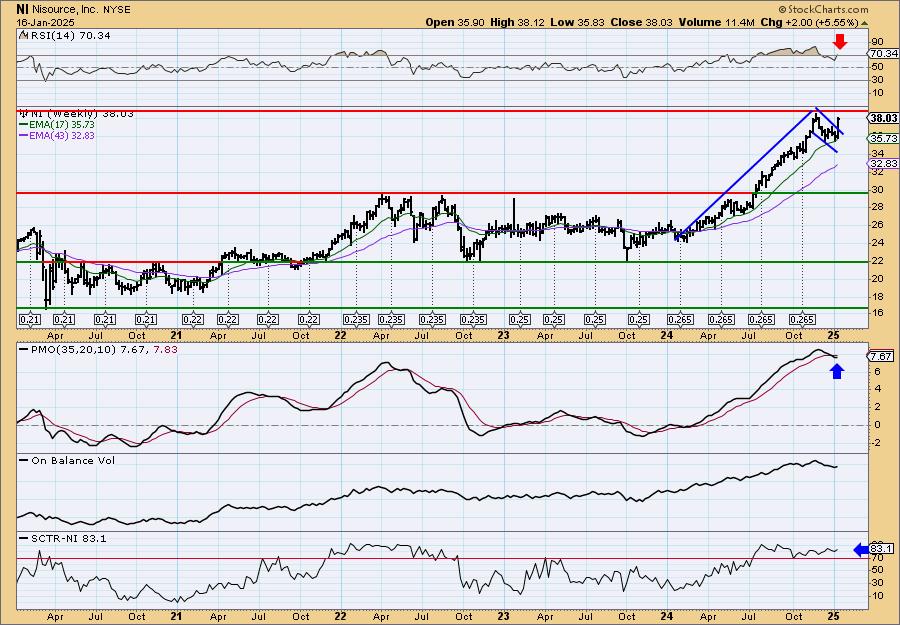The width and height of the screenshot is (900, 625).
Task: Open the StockCharts.com copyright link
Action: coord(824,9)
